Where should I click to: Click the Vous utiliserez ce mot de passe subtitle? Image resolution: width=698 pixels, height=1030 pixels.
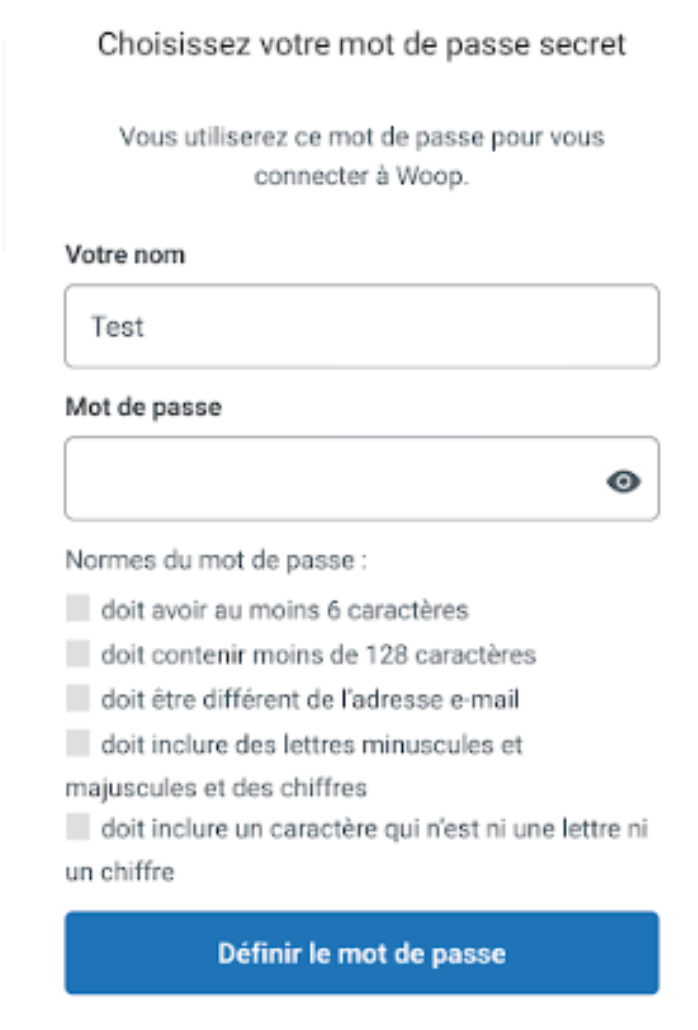pos(362,156)
